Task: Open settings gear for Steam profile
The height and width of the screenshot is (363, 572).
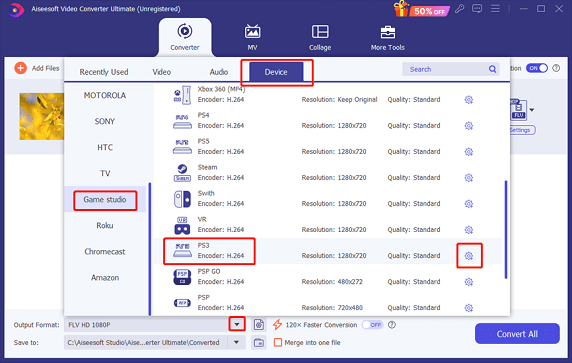Action: pyautogui.click(x=469, y=178)
